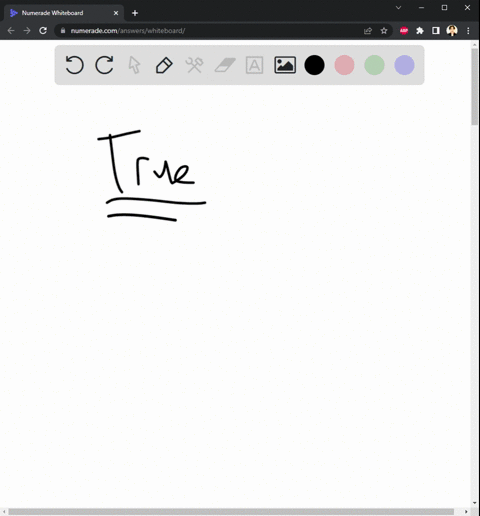Minimize the browser window
Viewport: 480px width, 516px height.
click(421, 7)
